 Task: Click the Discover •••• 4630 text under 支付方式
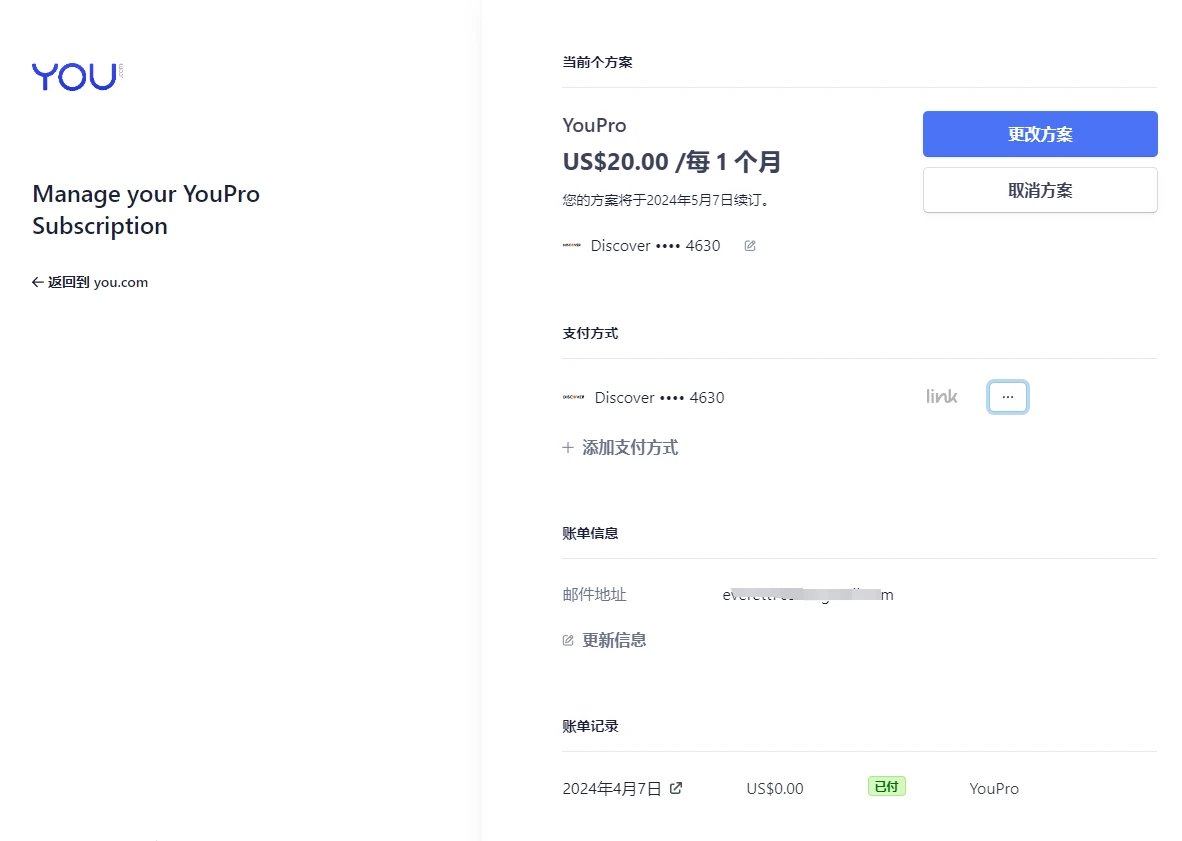(x=660, y=397)
